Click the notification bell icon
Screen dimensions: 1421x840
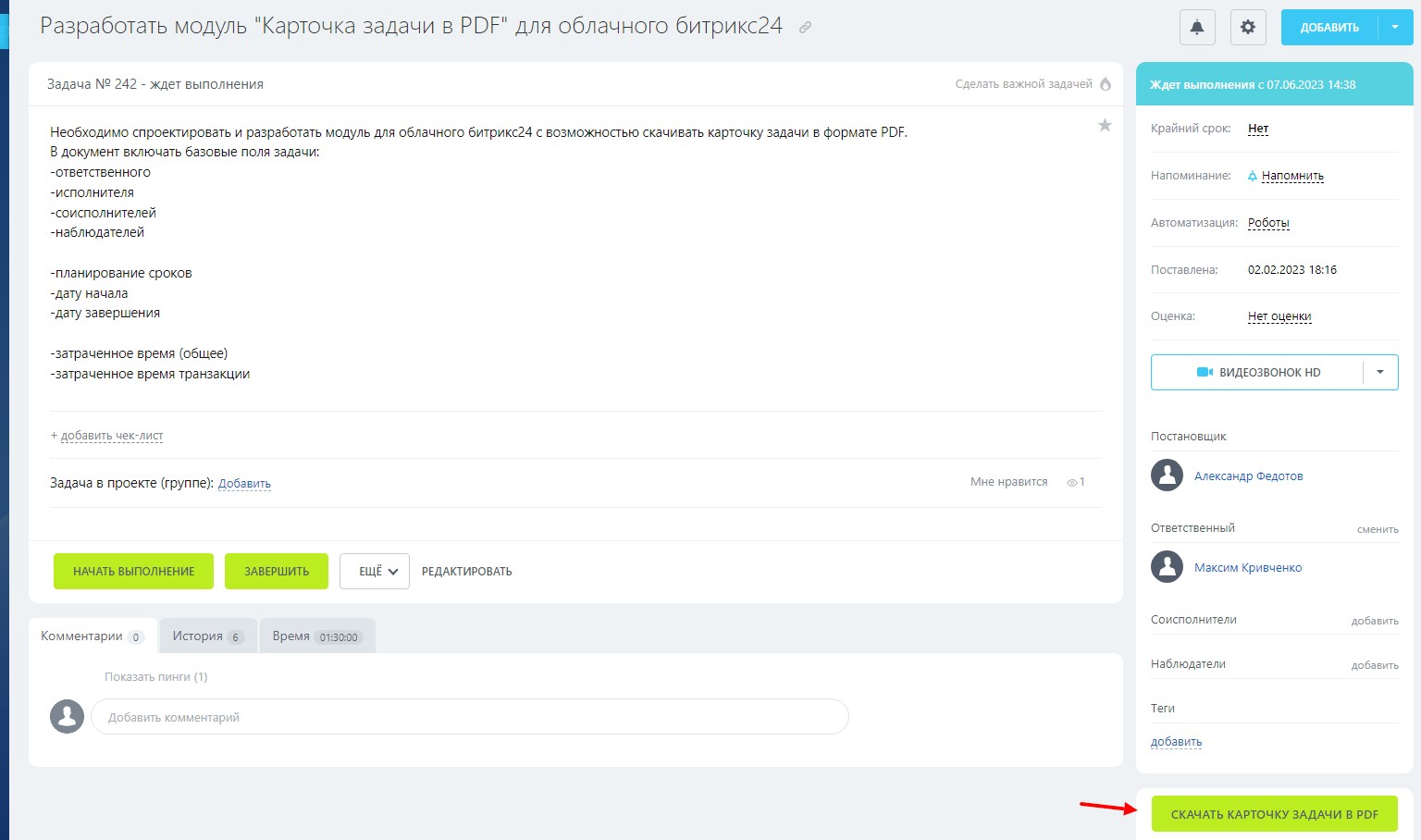pos(1197,27)
